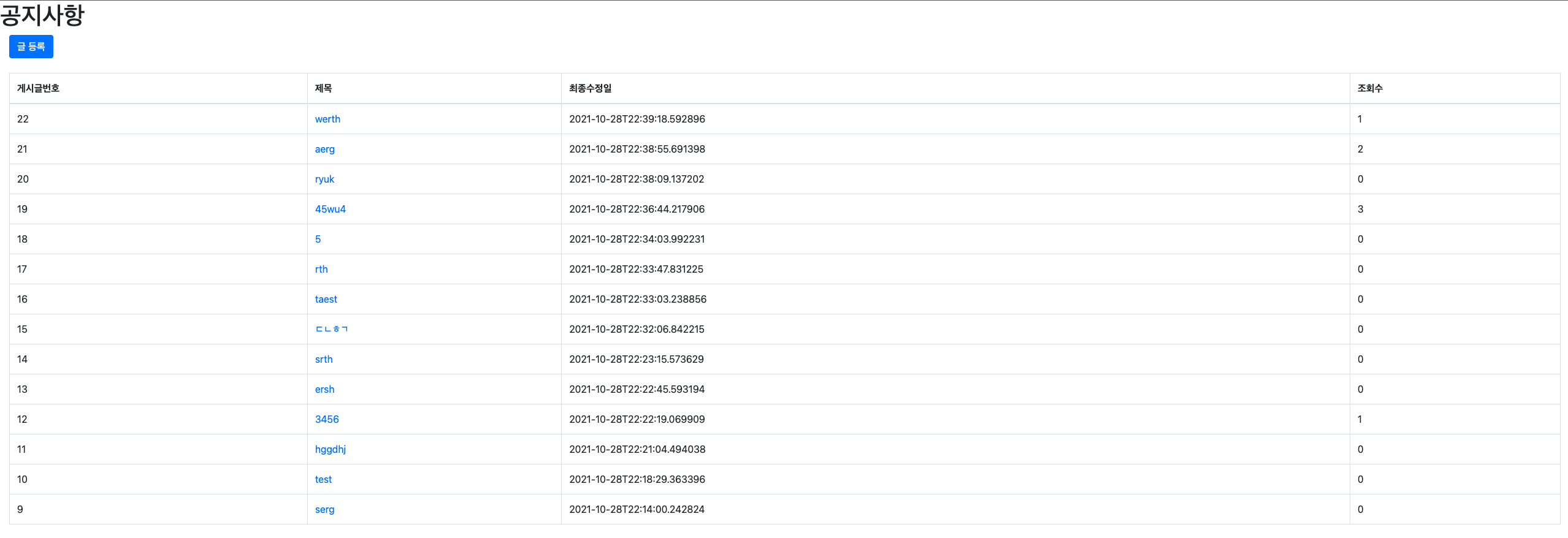Select post number 12 cell
Viewport: 1568px width, 538px height.
158,419
